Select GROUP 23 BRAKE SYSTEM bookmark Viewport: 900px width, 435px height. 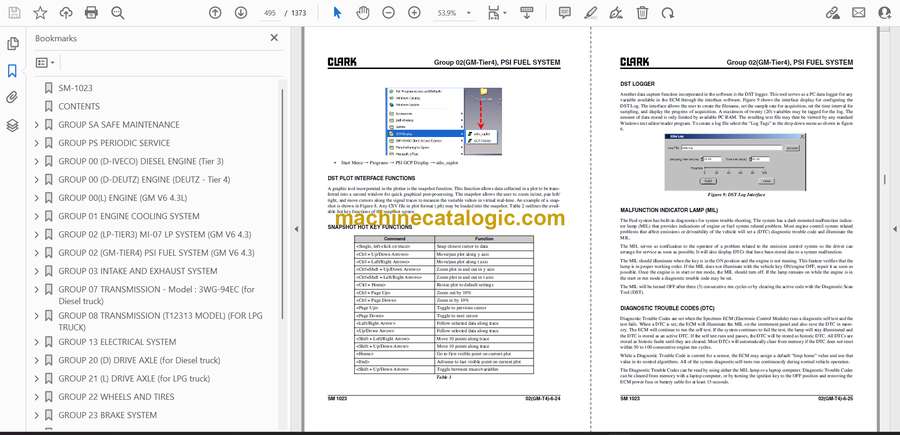(x=107, y=415)
